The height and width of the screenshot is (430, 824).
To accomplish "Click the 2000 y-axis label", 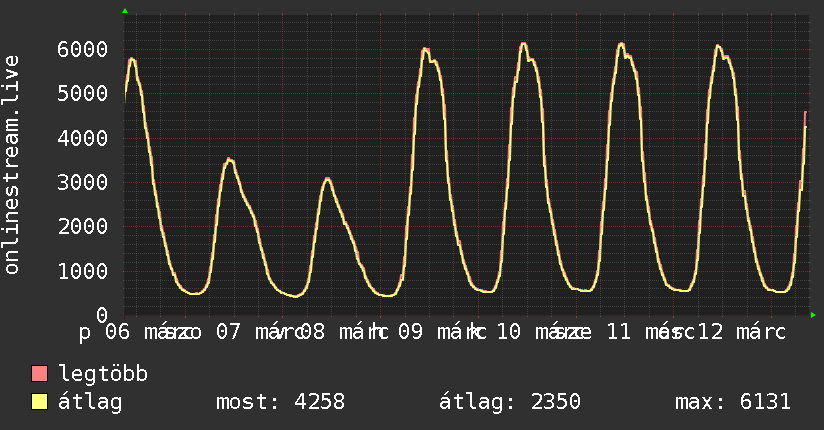I will [83, 227].
